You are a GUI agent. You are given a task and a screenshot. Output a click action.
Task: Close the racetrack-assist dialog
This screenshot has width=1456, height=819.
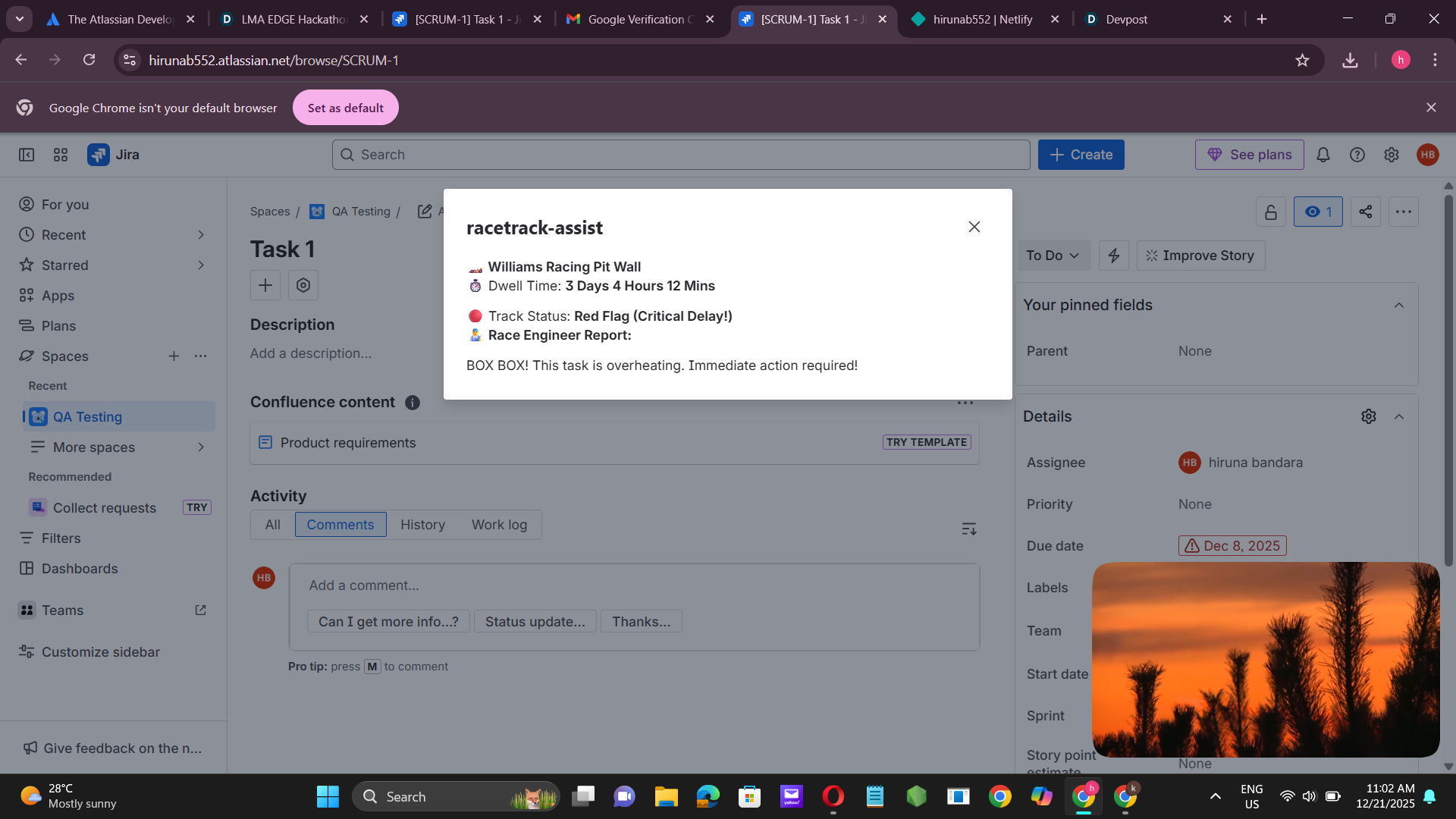click(x=974, y=227)
